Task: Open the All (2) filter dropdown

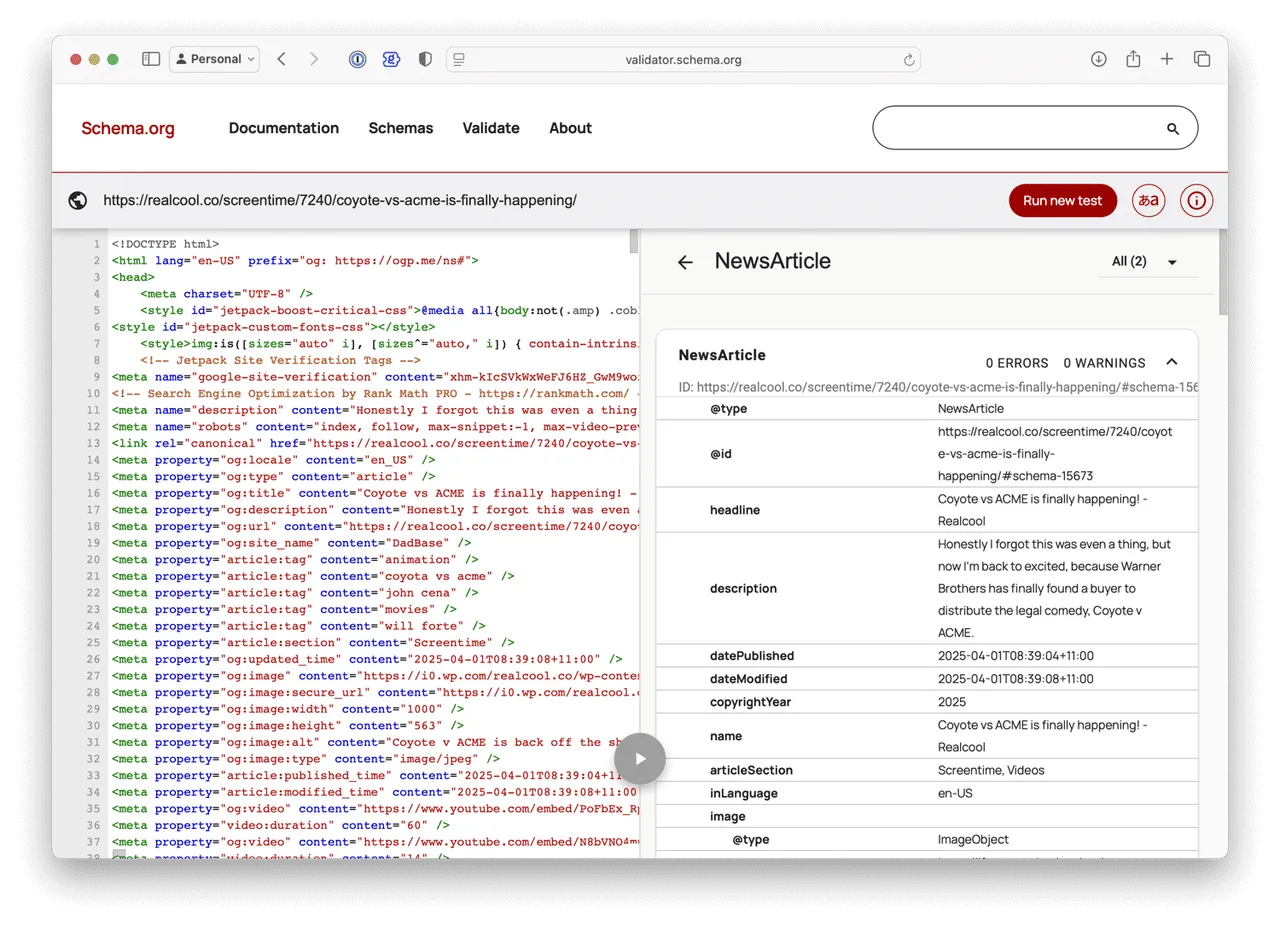Action: pyautogui.click(x=1147, y=262)
